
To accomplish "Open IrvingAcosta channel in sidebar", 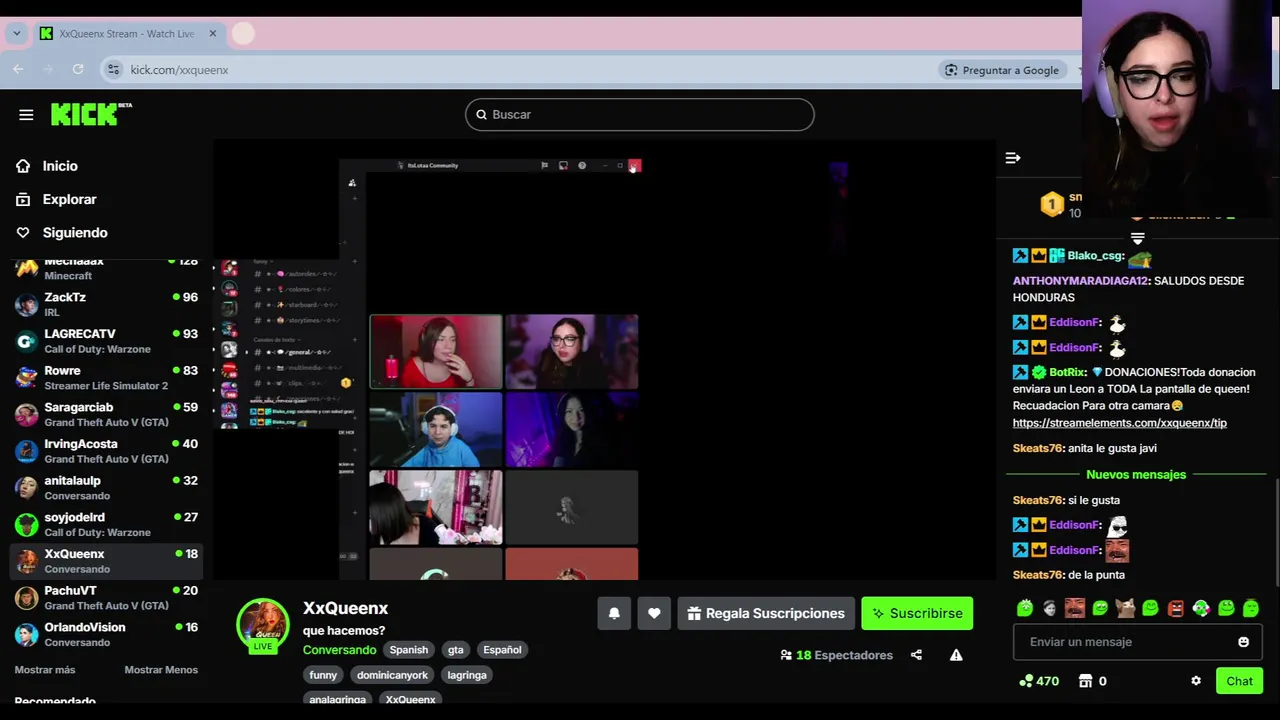I will tap(106, 451).
